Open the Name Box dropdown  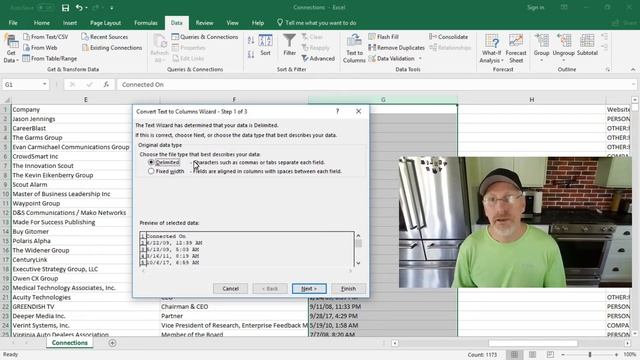pos(44,84)
